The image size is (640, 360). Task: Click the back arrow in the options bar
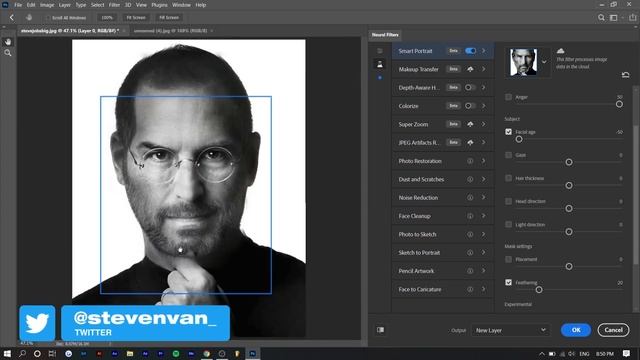click(x=11, y=18)
